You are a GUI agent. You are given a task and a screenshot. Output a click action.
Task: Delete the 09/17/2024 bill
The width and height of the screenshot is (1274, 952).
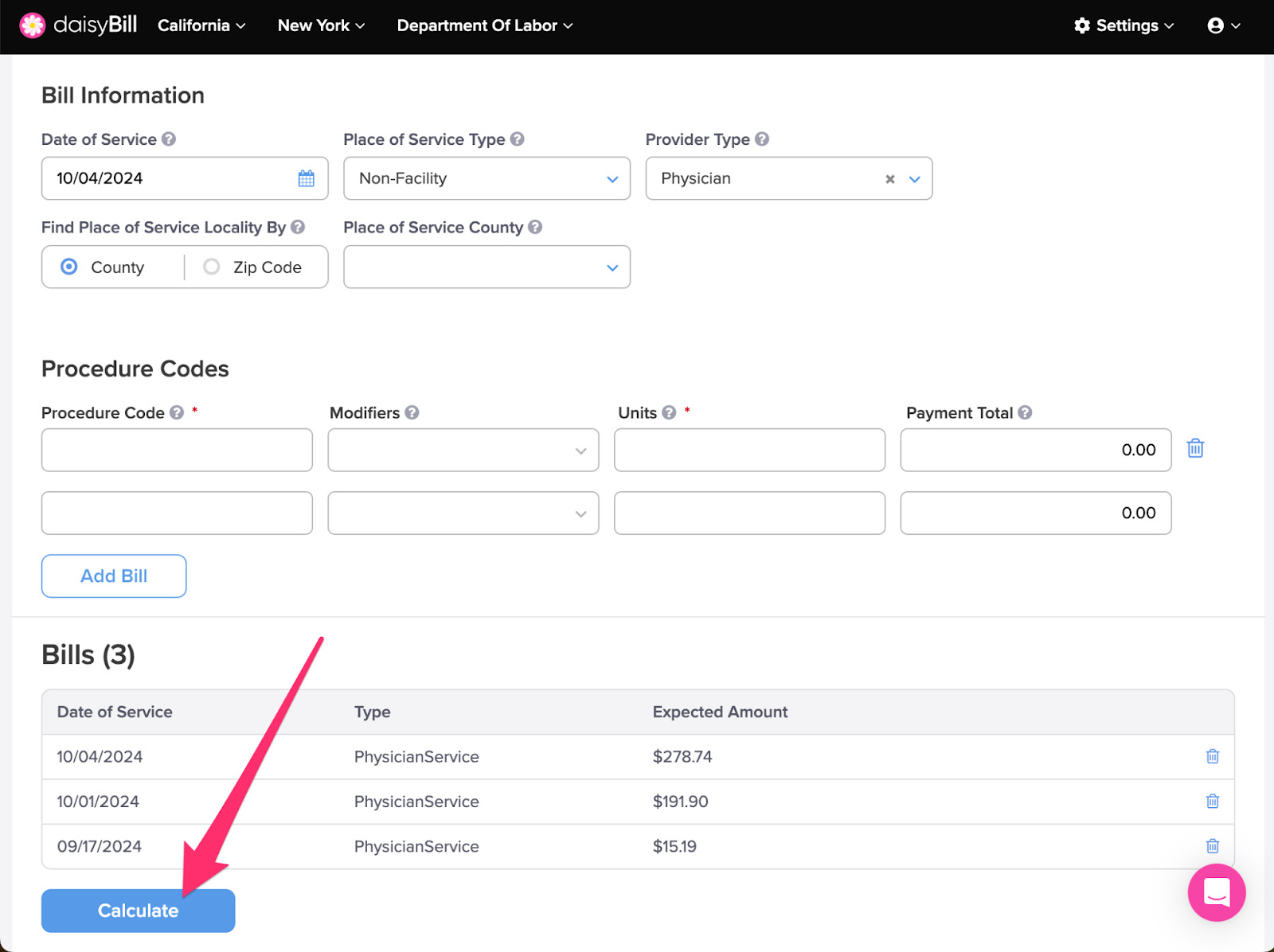[1213, 845]
